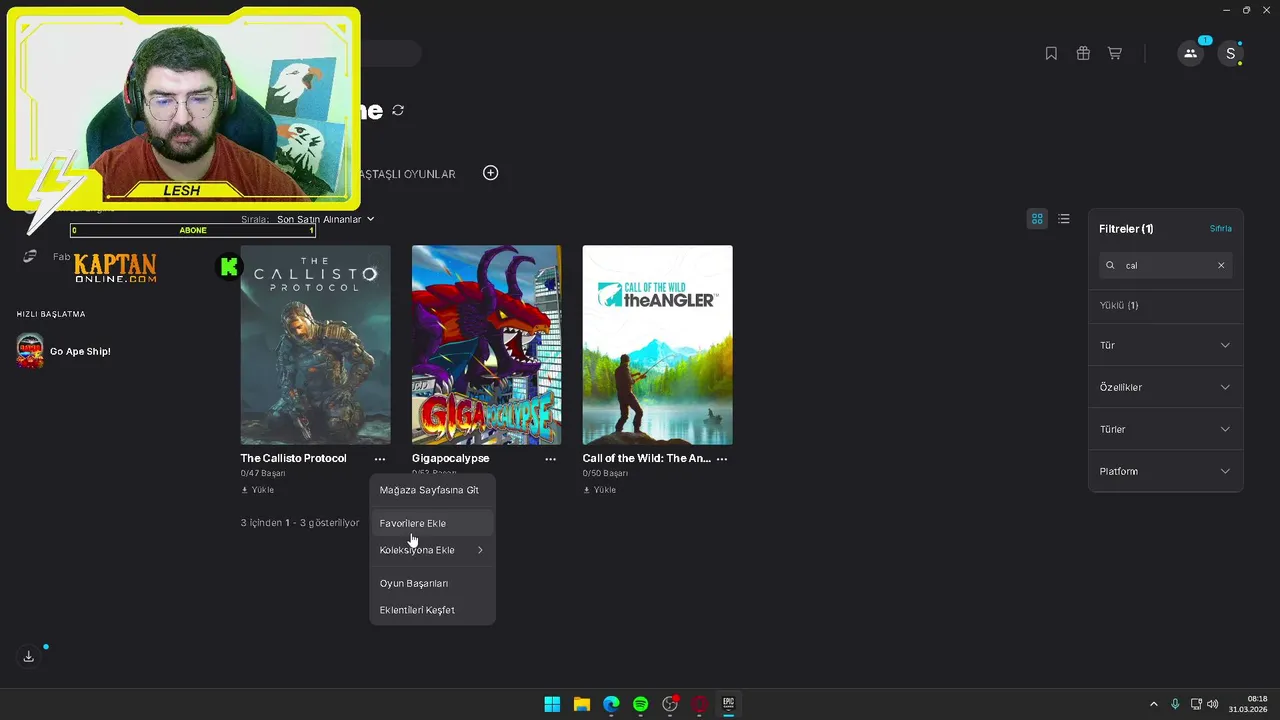This screenshot has width=1280, height=720.
Task: Select Oyun Başarıları menu item
Action: point(432,583)
